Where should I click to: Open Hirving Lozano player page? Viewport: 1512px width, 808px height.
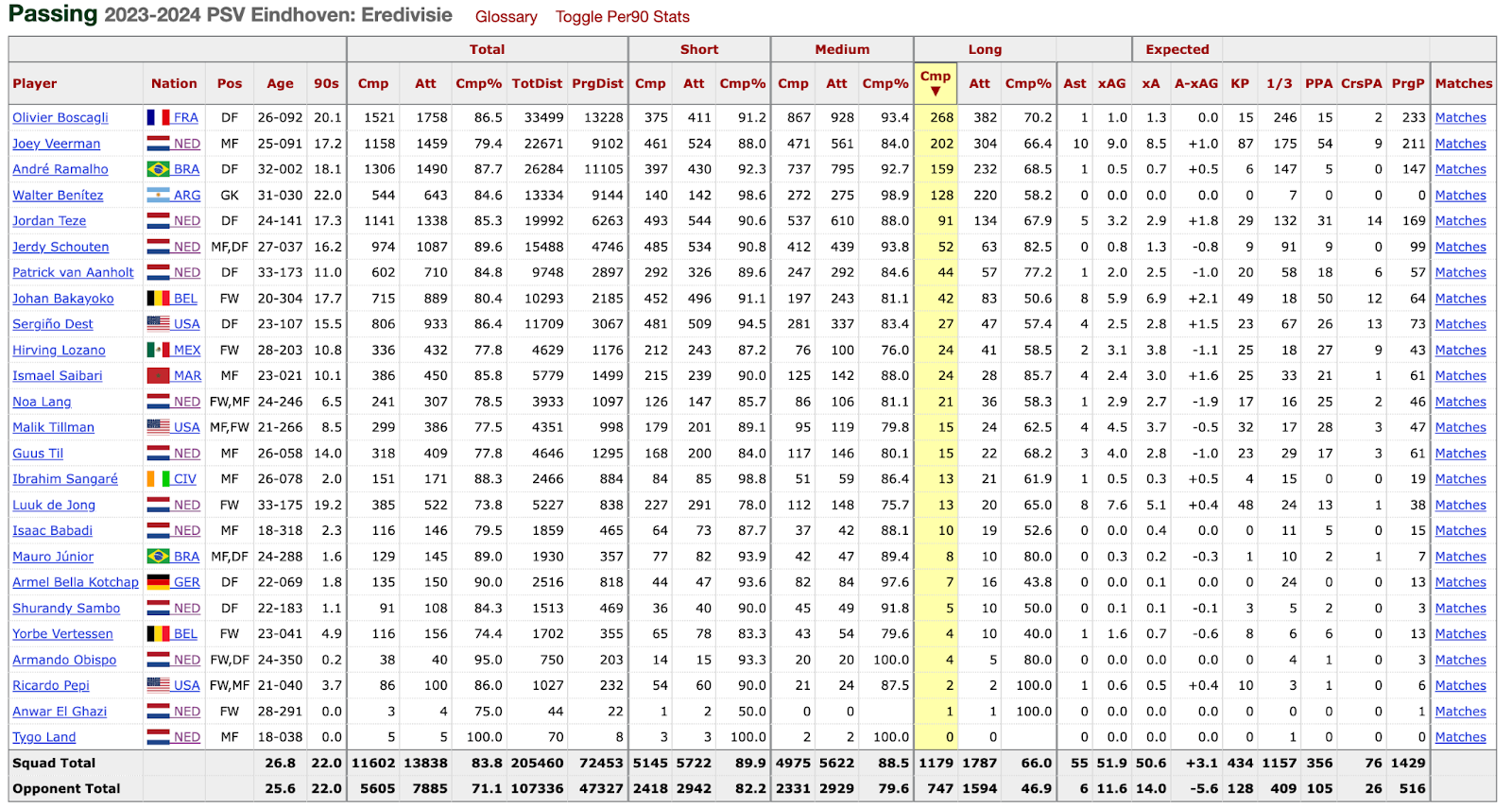pyautogui.click(x=59, y=350)
